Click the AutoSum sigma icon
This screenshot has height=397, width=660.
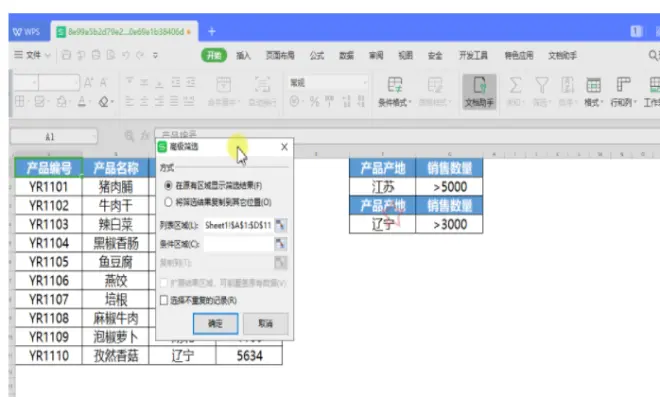(x=515, y=85)
